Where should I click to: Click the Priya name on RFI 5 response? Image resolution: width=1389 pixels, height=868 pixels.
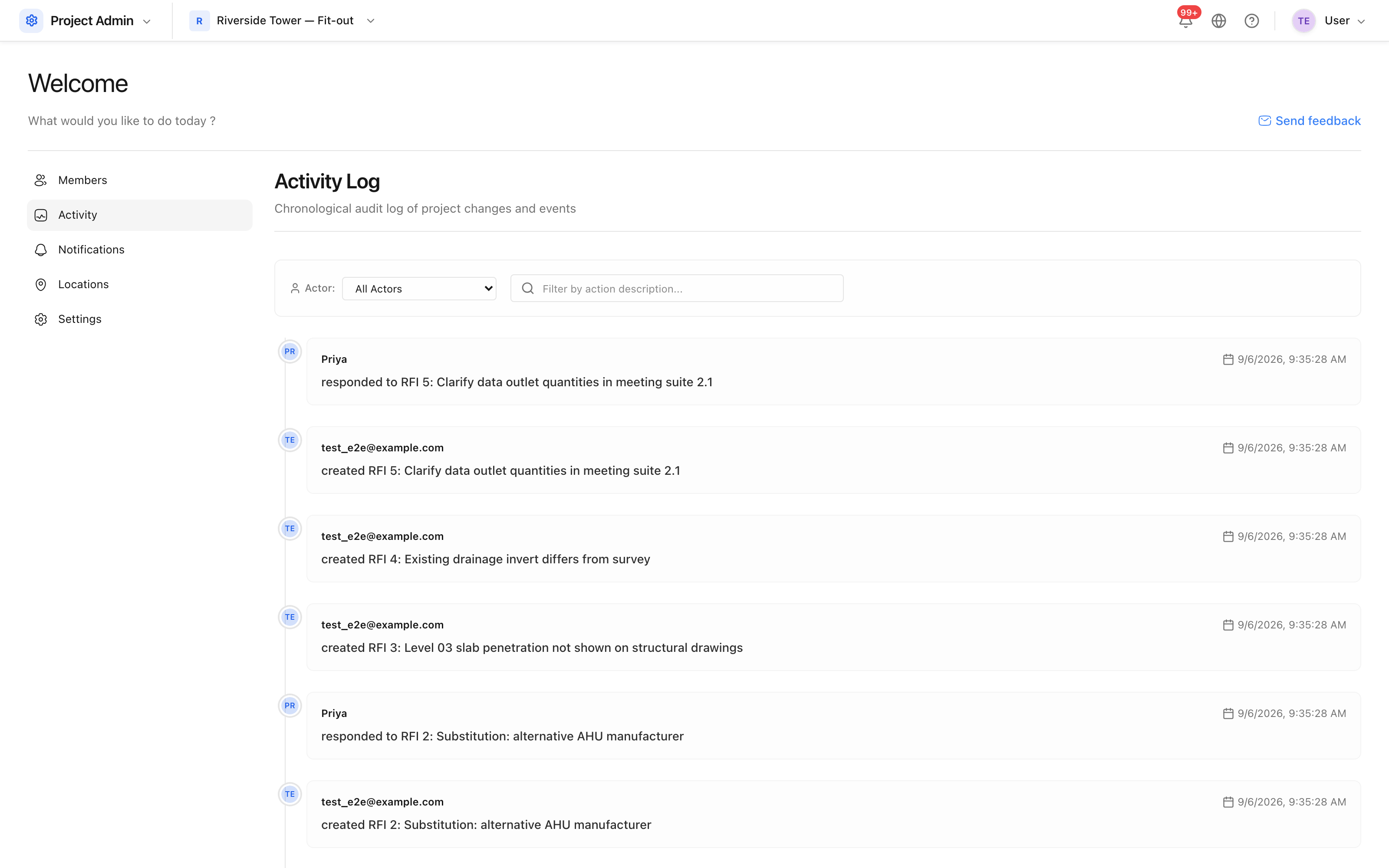334,359
